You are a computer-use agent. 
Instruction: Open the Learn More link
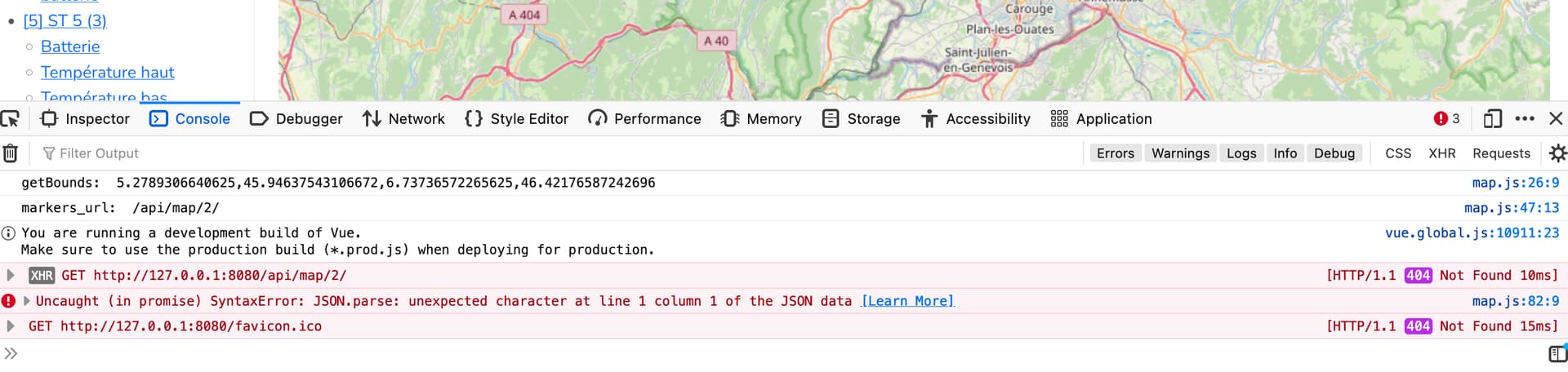point(907,301)
